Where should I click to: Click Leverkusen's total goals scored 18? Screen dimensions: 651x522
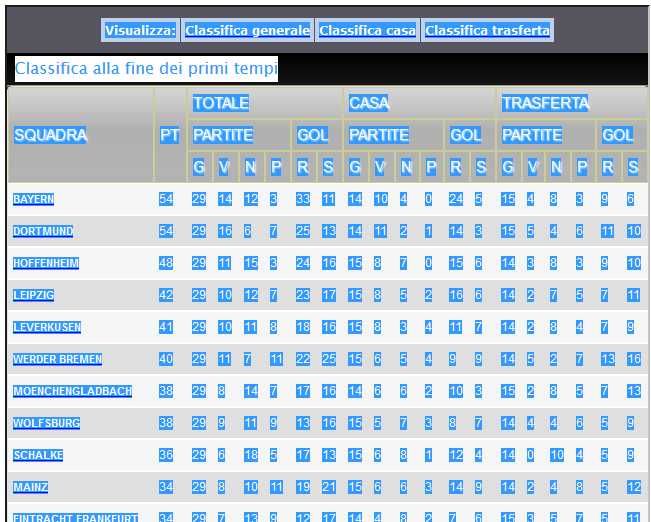[303, 327]
